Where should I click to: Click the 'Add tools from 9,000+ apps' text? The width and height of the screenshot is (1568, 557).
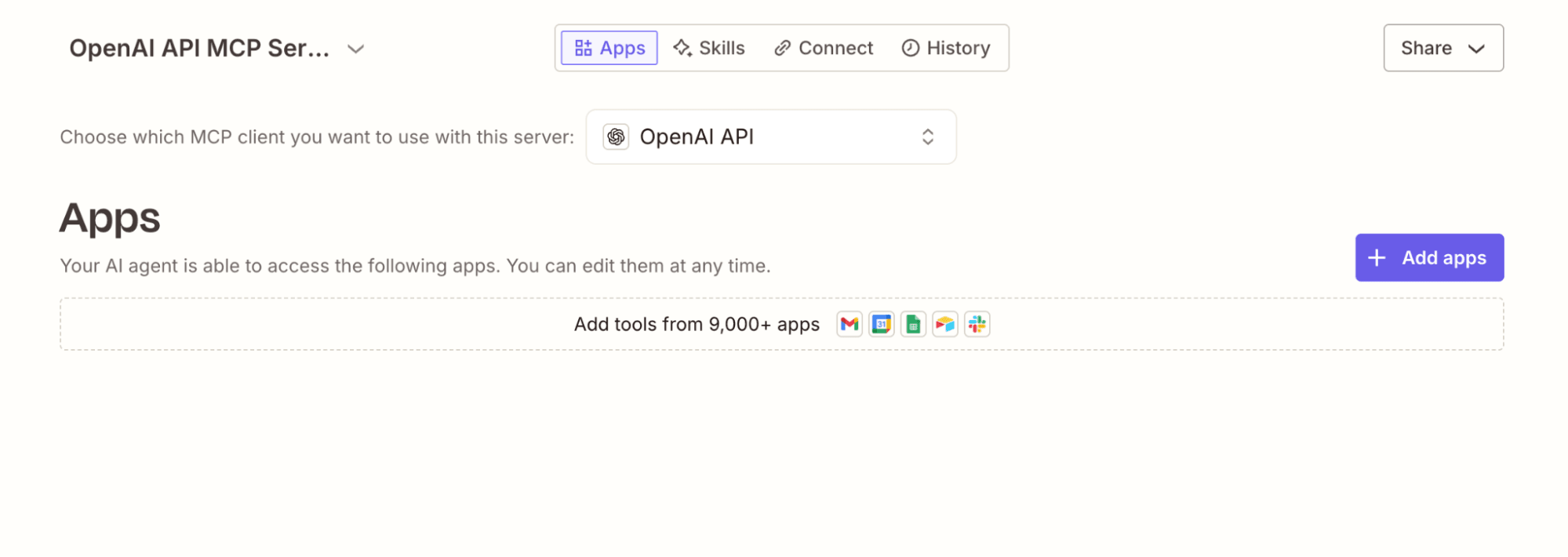point(697,324)
